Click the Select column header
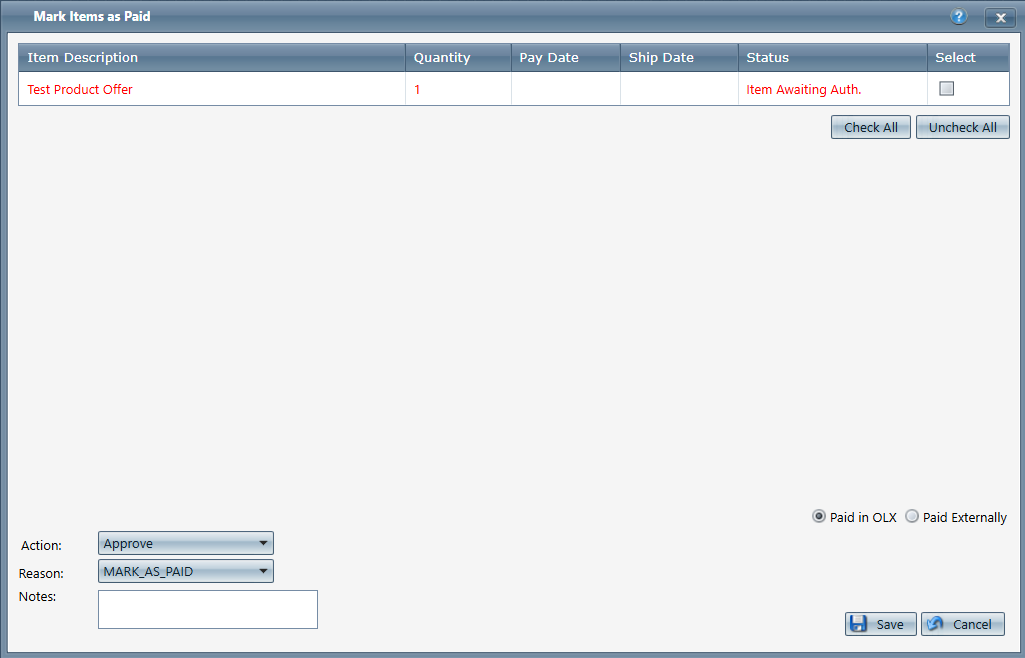This screenshot has height=658, width=1025. pyautogui.click(x=955, y=57)
